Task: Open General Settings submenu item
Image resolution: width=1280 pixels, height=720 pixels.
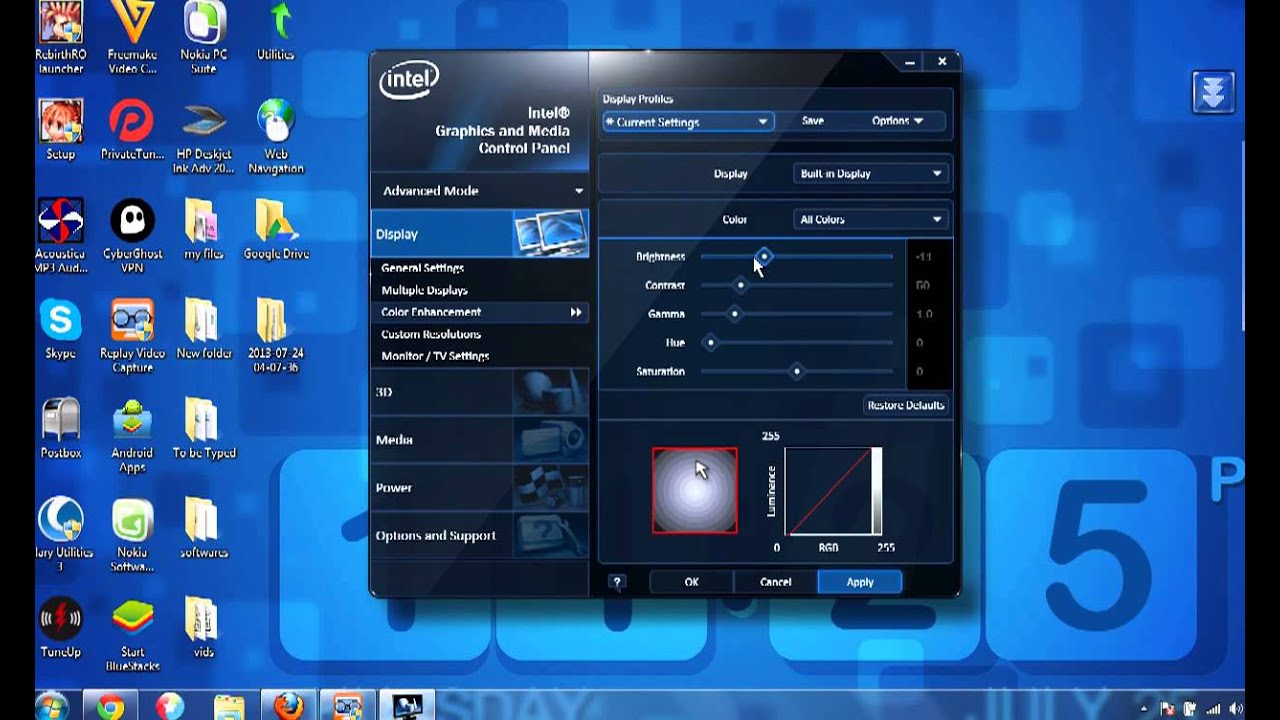Action: click(x=422, y=268)
